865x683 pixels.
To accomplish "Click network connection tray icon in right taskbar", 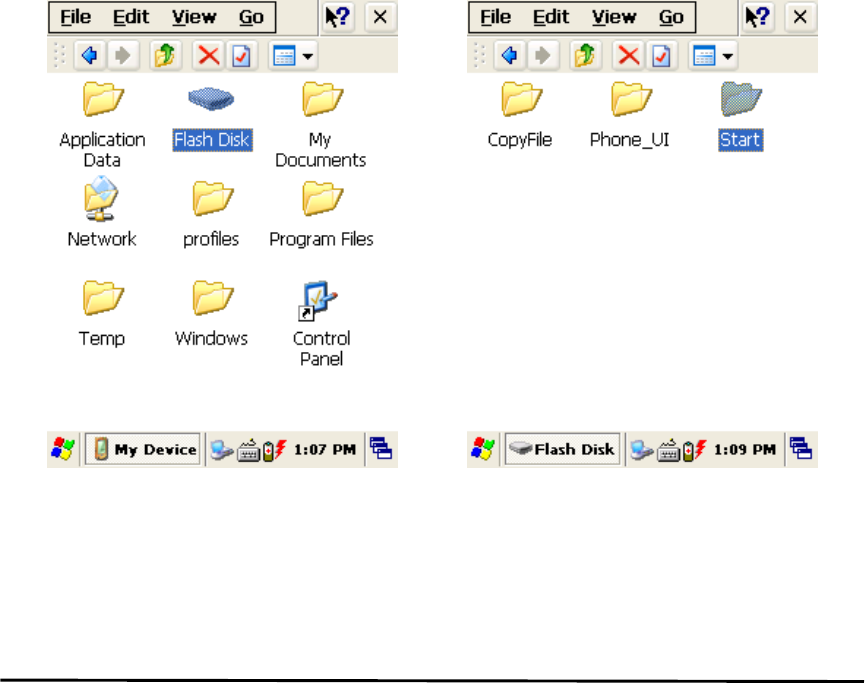I will (642, 450).
